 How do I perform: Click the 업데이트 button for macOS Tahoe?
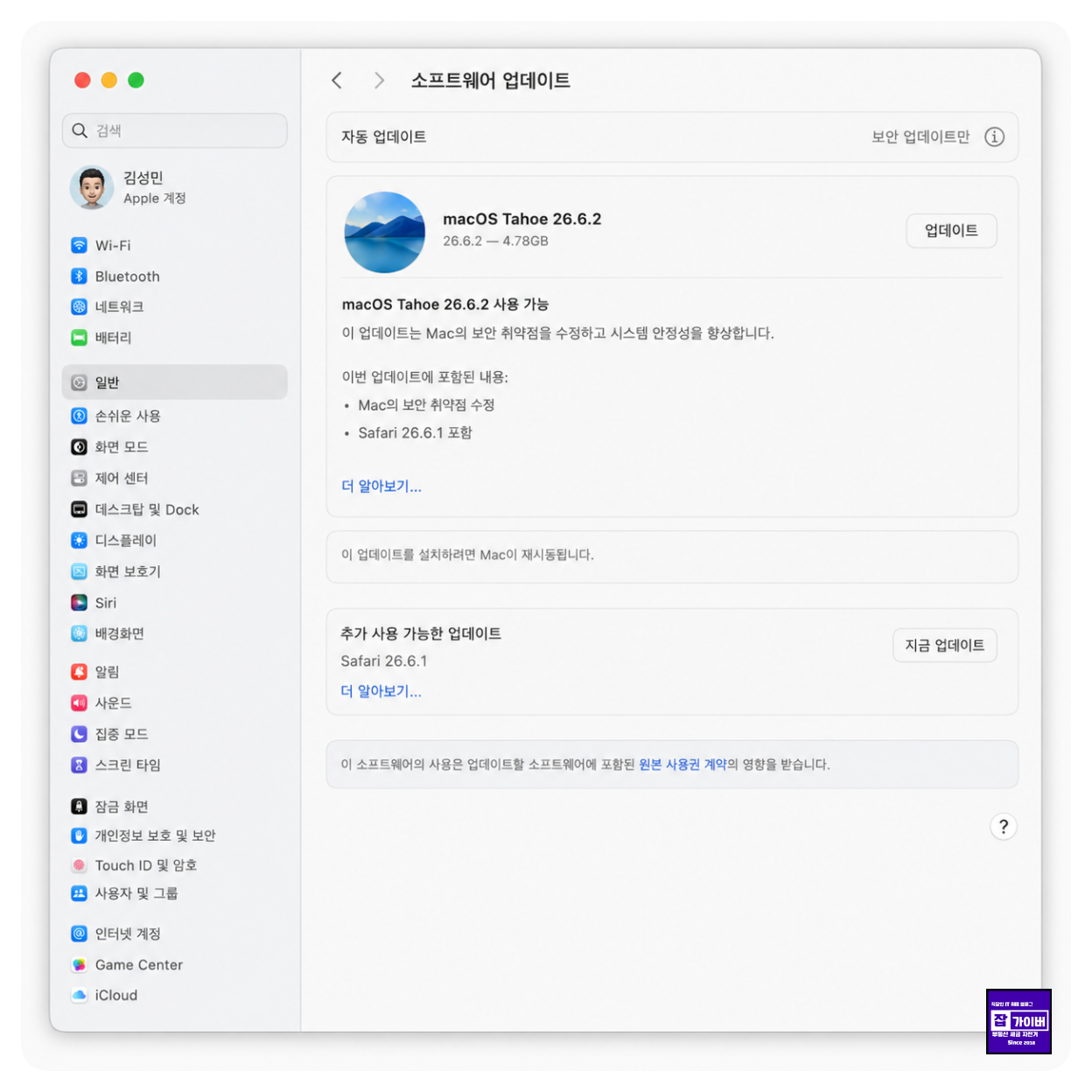951,231
